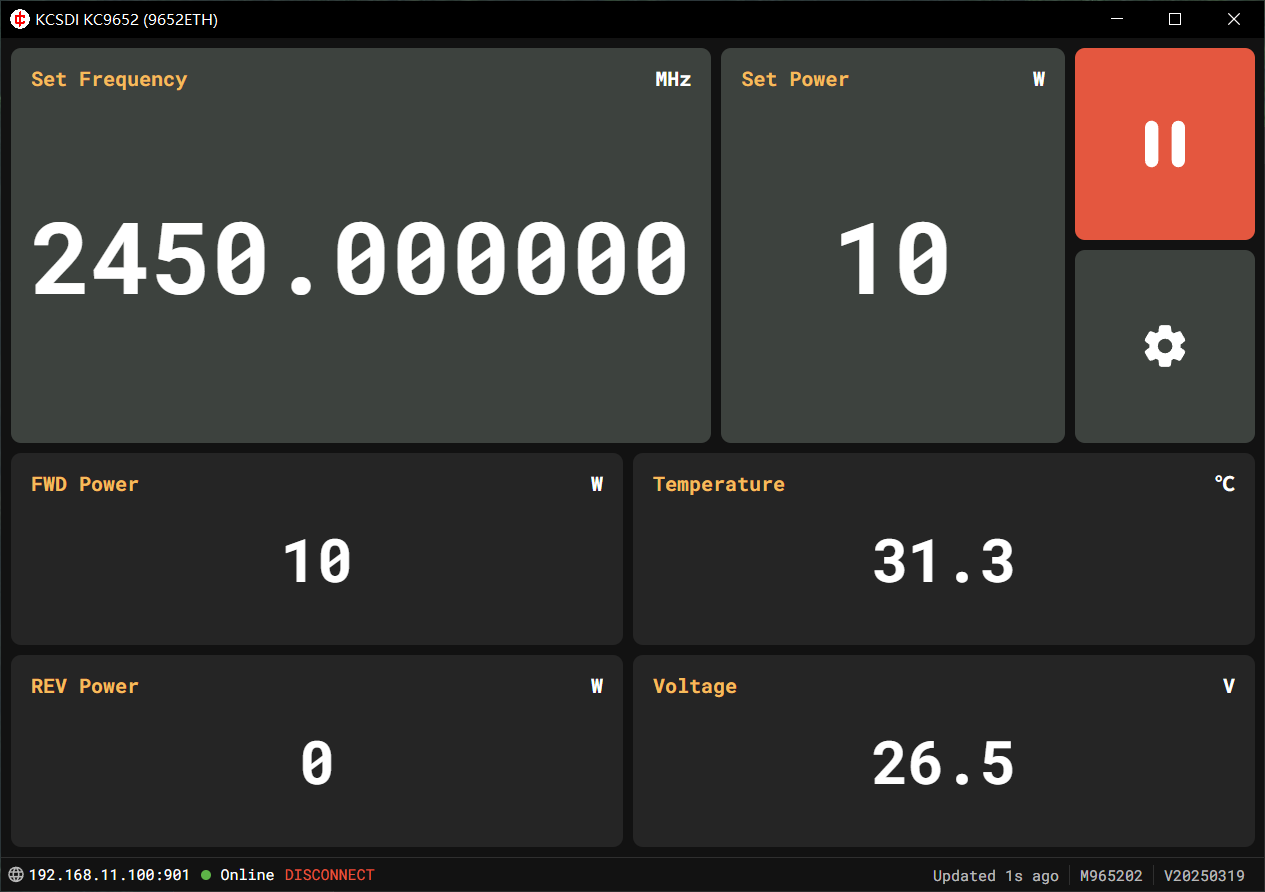Pause RF output with the red button
1265x892 pixels.
(1164, 144)
